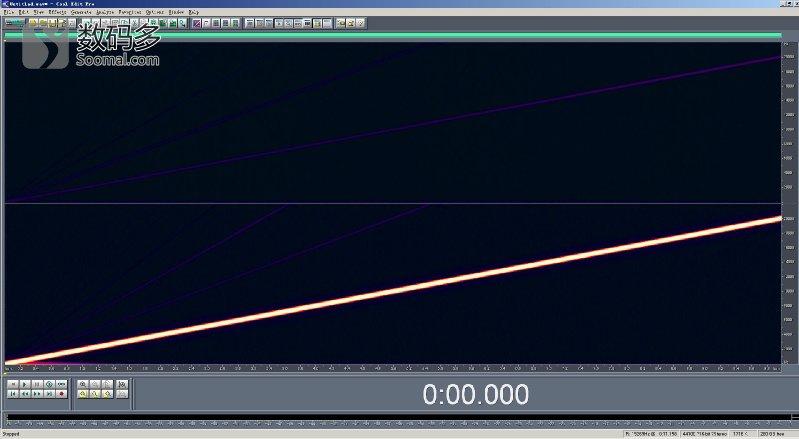The width and height of the screenshot is (799, 439).
Task: Open the Edit menu
Action: [x=23, y=12]
